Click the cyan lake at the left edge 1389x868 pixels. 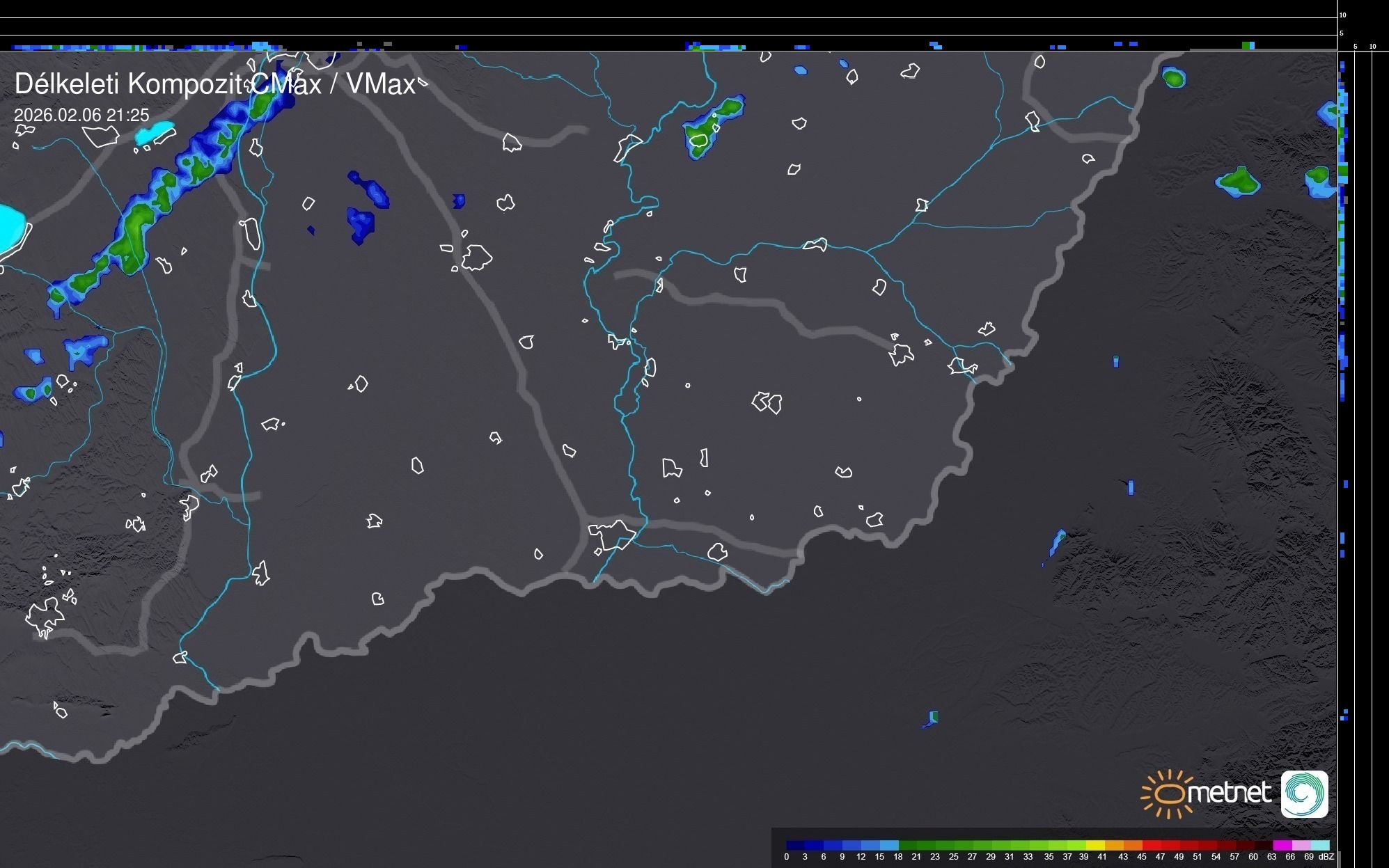point(10,228)
